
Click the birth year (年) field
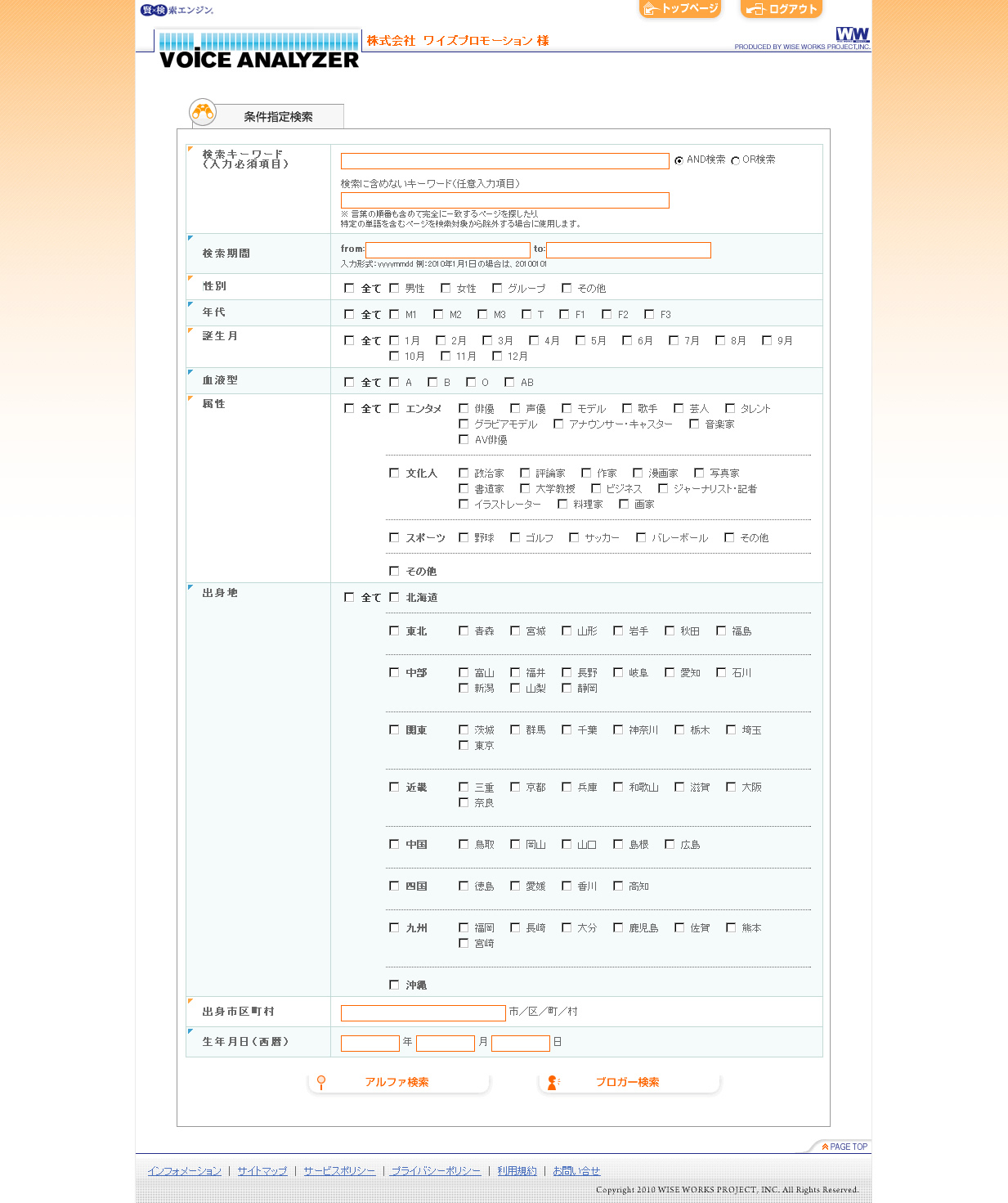tap(370, 1044)
